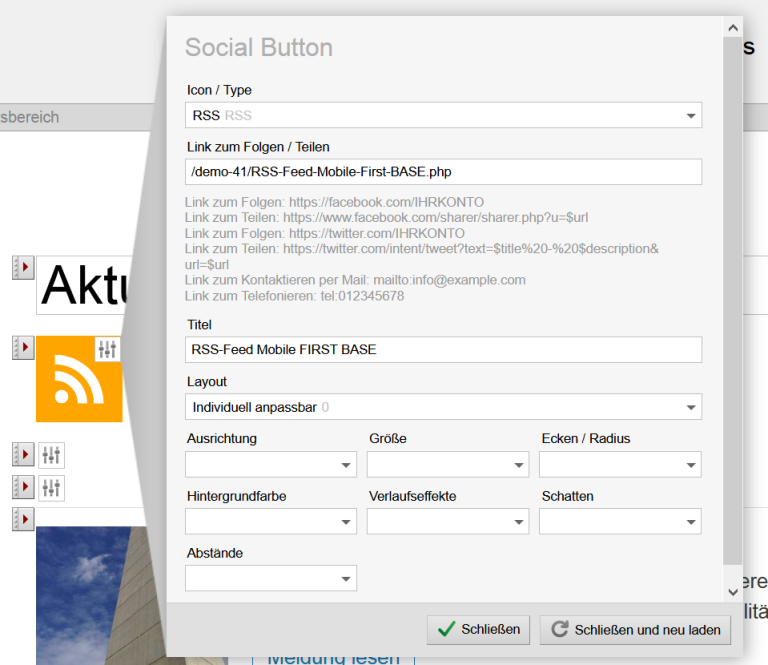The image size is (768, 665).
Task: Open the Hintergrundfarbe dropdown
Action: [x=271, y=522]
